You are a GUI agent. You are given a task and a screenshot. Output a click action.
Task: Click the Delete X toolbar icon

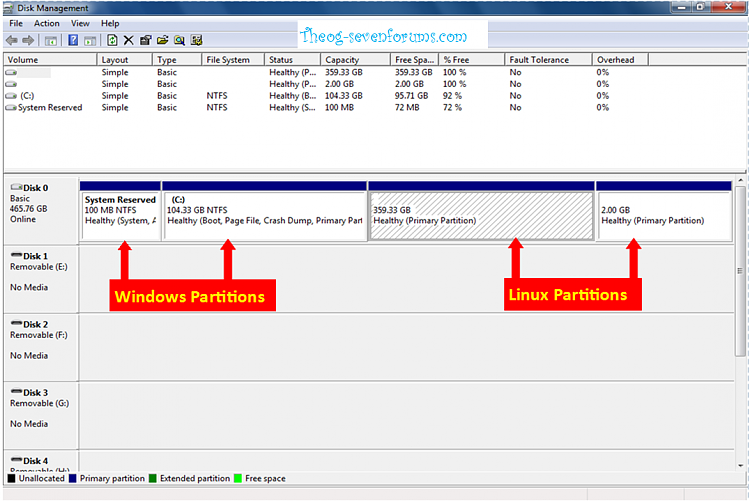pyautogui.click(x=129, y=40)
